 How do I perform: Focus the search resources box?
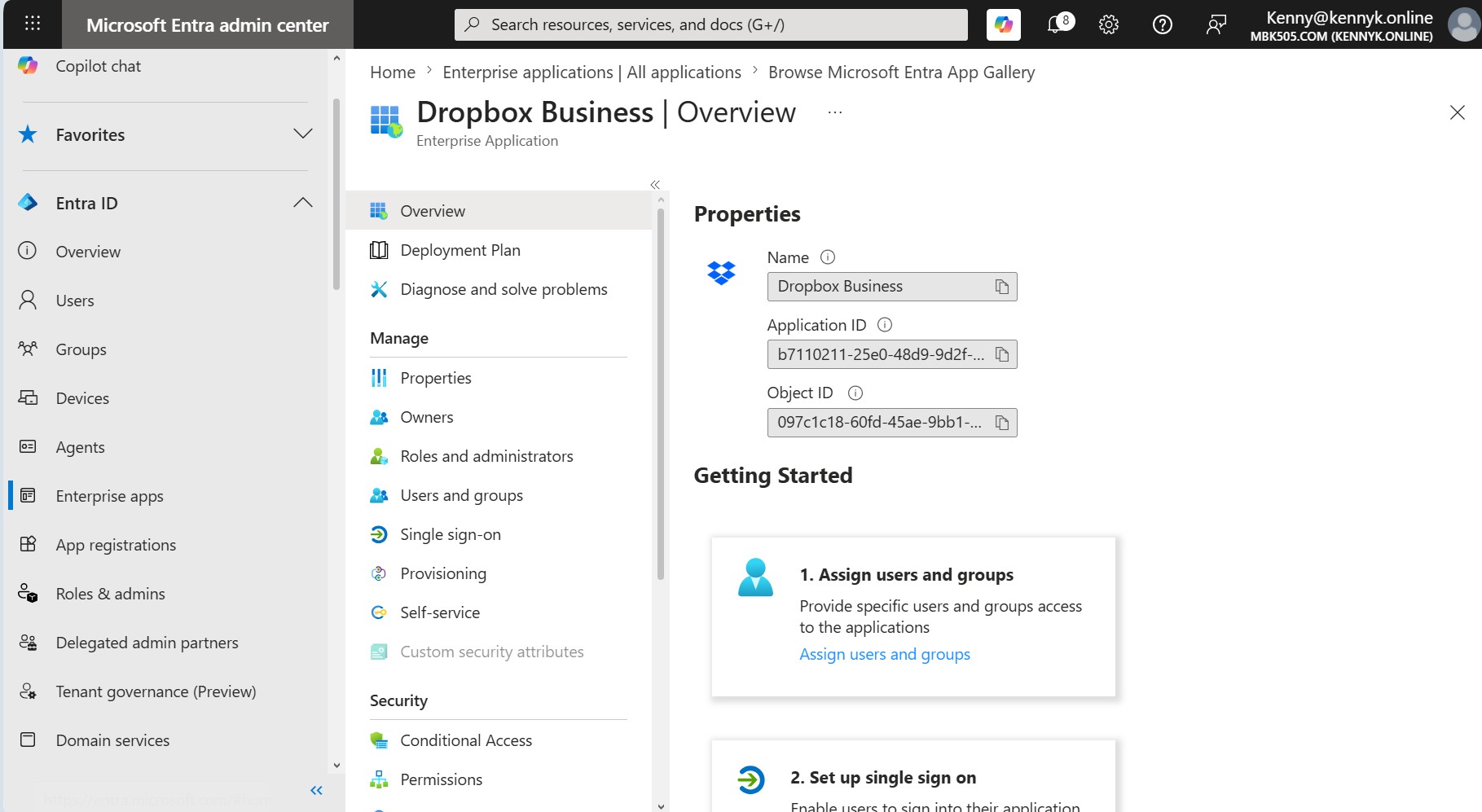coord(710,24)
